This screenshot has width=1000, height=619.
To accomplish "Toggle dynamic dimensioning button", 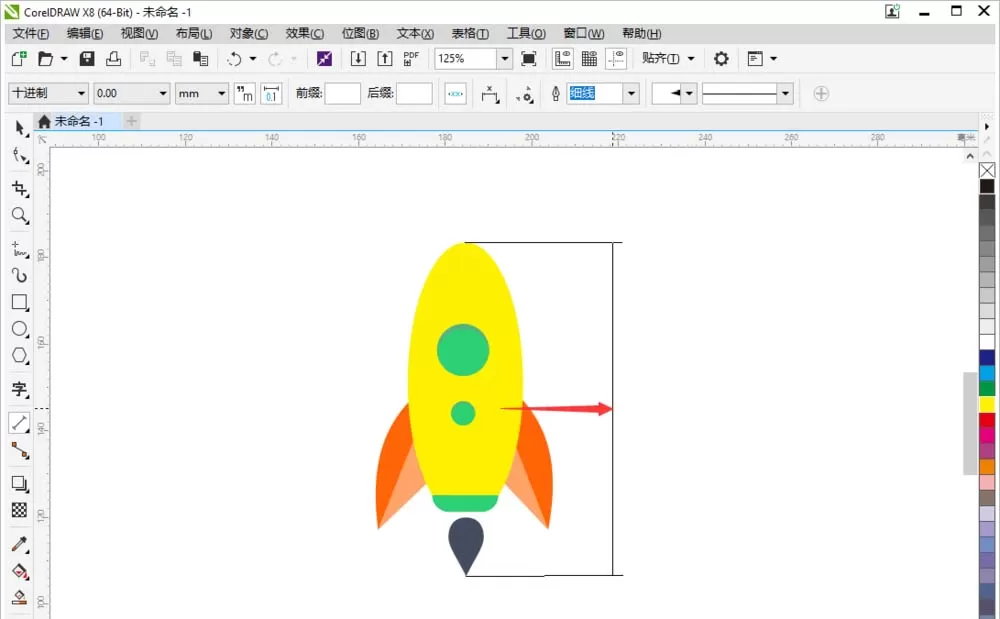I will point(455,94).
